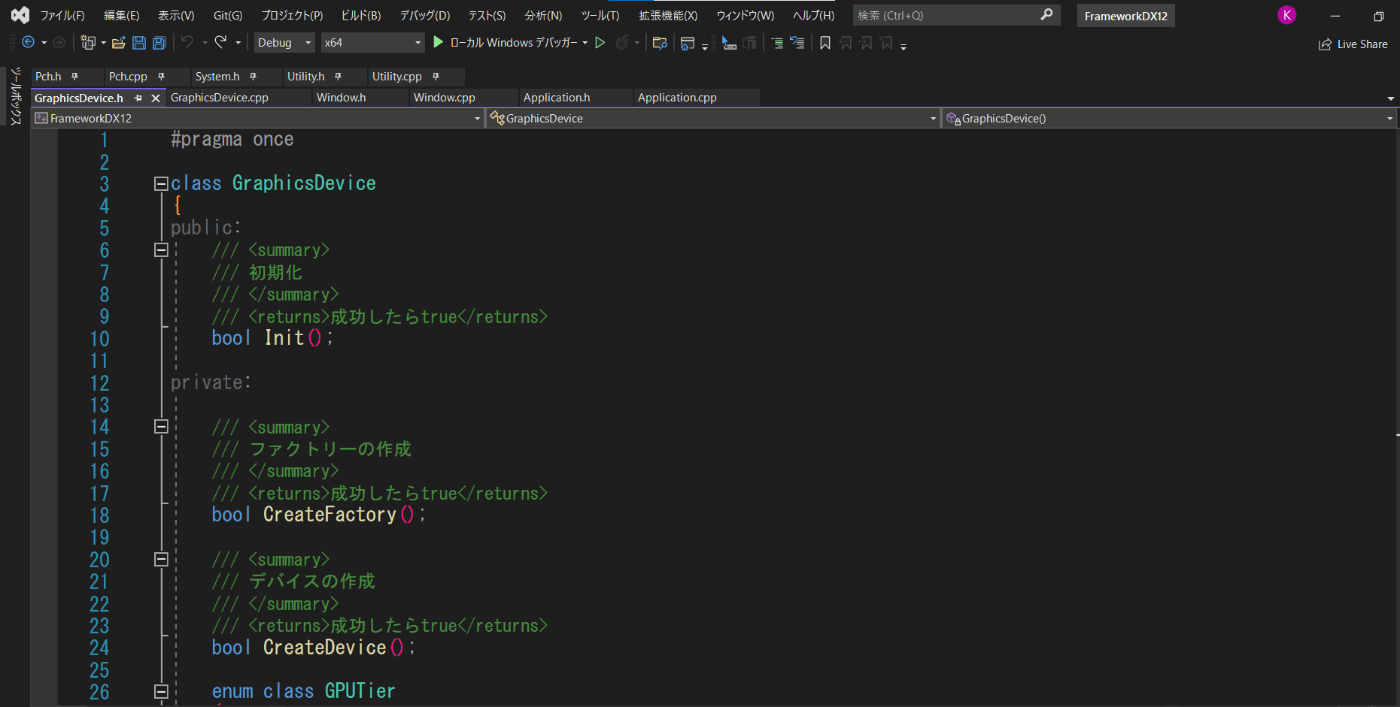The width and height of the screenshot is (1400, 707).
Task: Click the navigate backward arrow icon
Action: coord(27,42)
